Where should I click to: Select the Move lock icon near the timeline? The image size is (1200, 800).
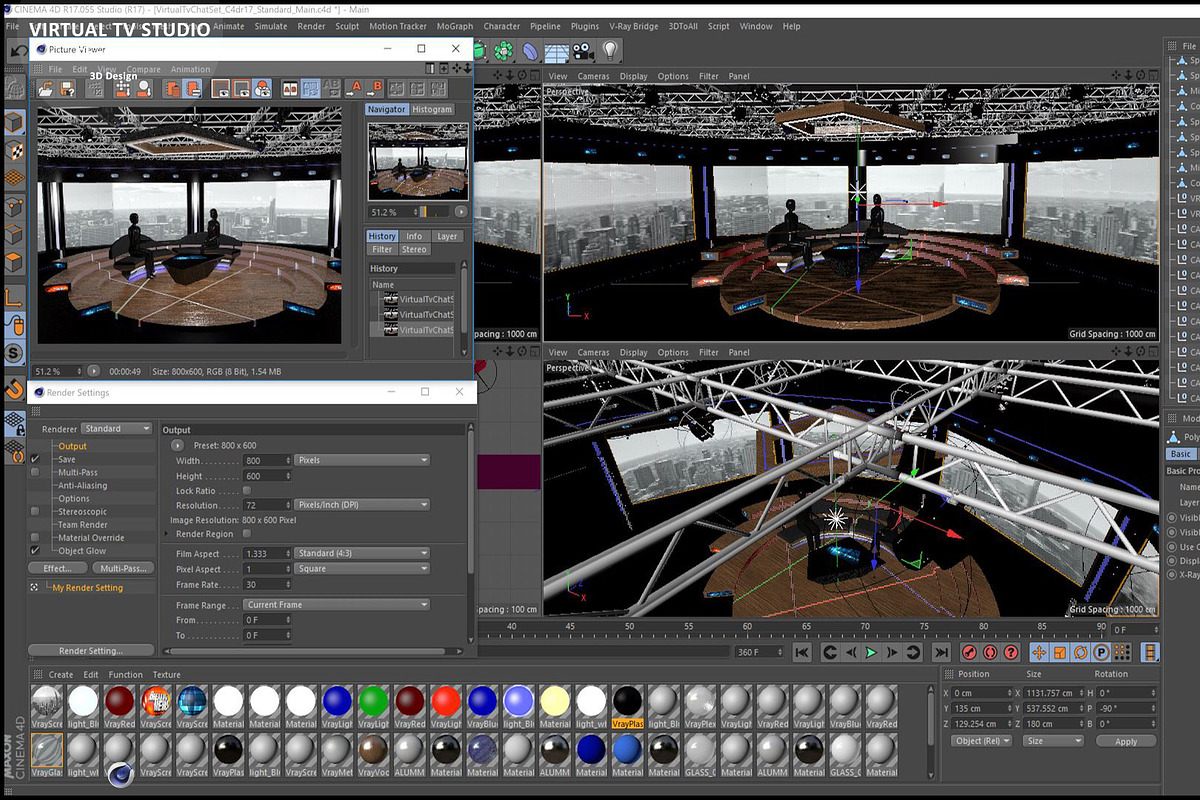coord(1040,652)
